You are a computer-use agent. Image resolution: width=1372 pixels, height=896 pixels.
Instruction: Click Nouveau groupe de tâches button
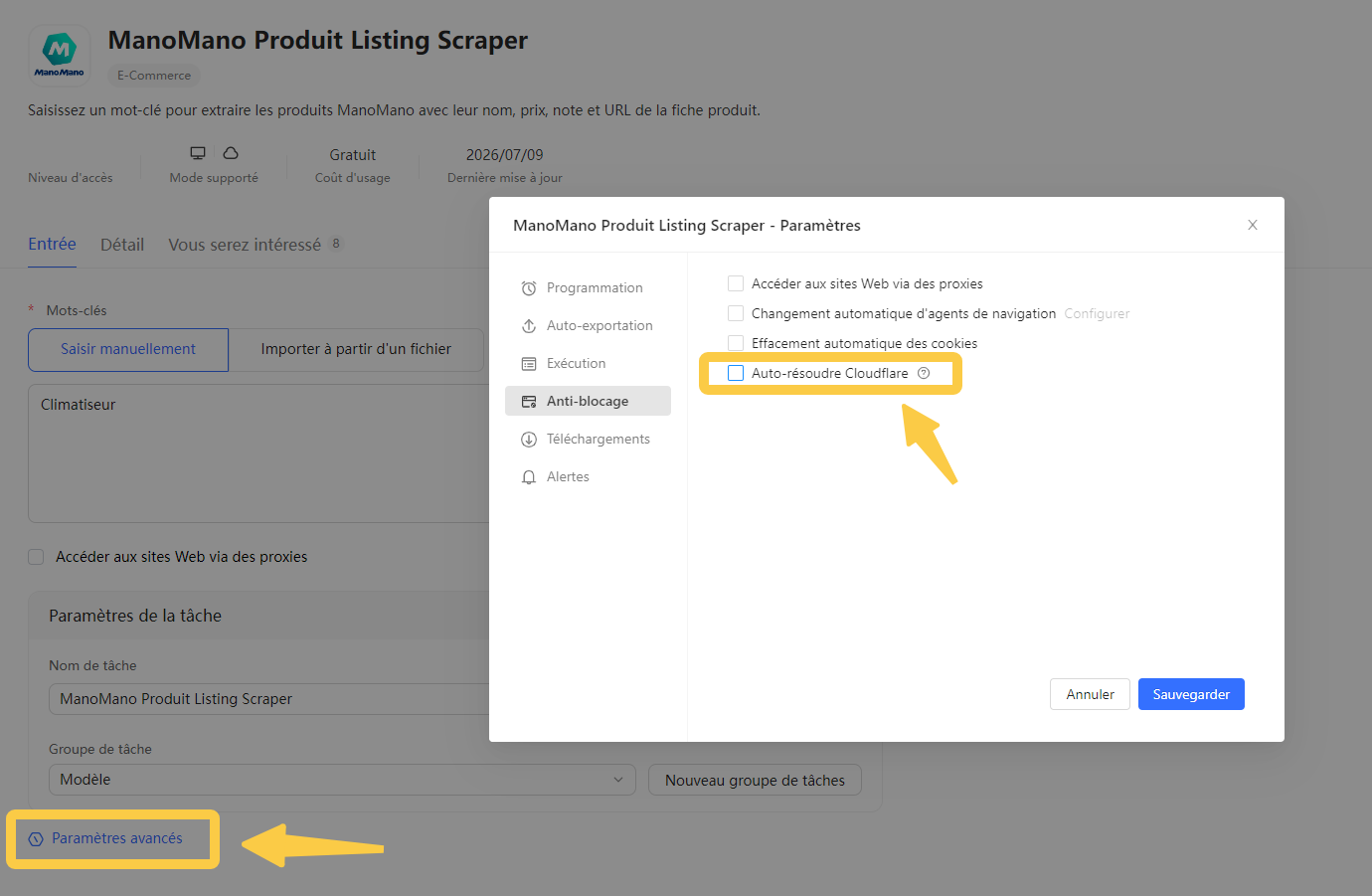[755, 780]
